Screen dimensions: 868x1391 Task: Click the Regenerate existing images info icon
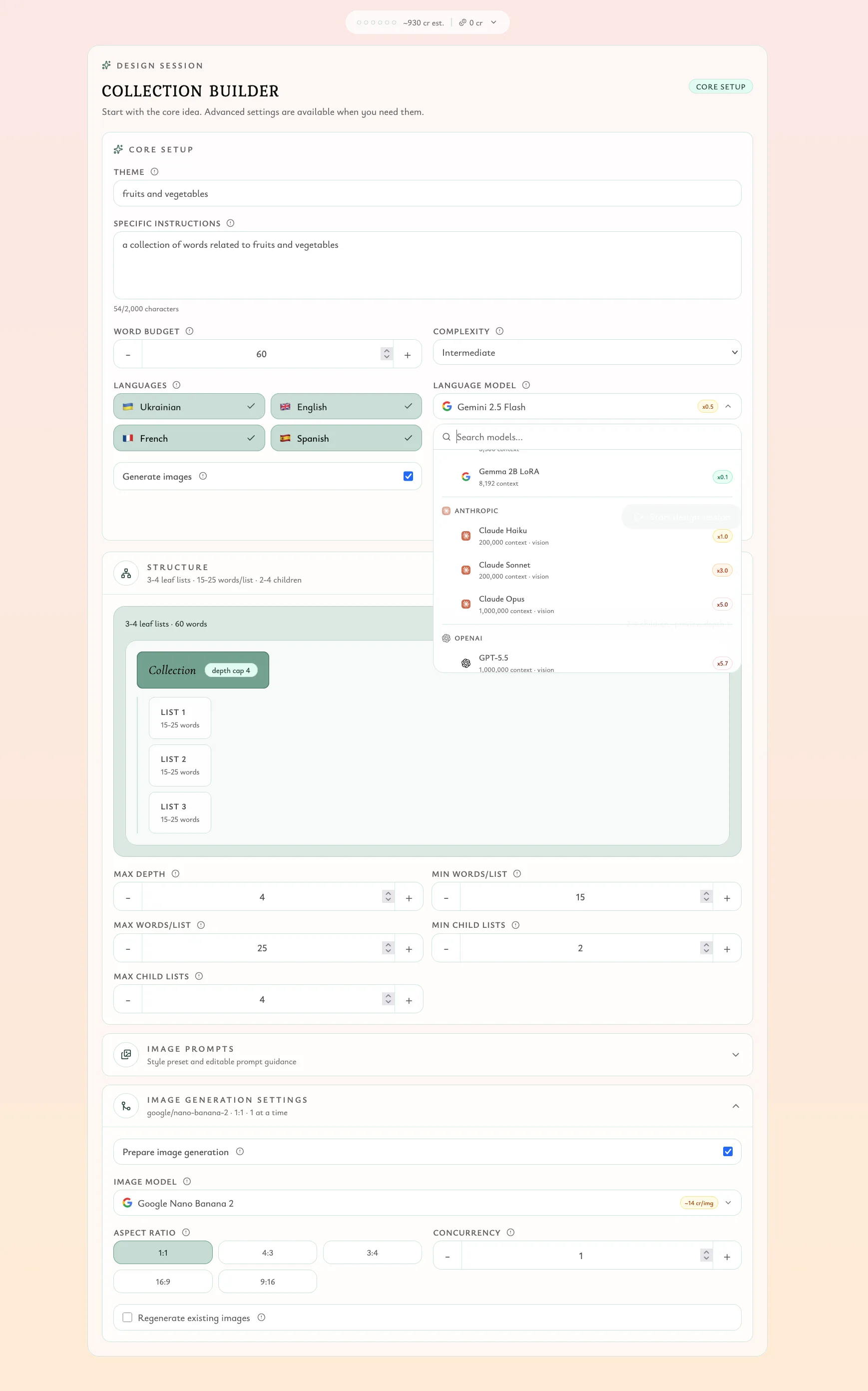tap(261, 1317)
